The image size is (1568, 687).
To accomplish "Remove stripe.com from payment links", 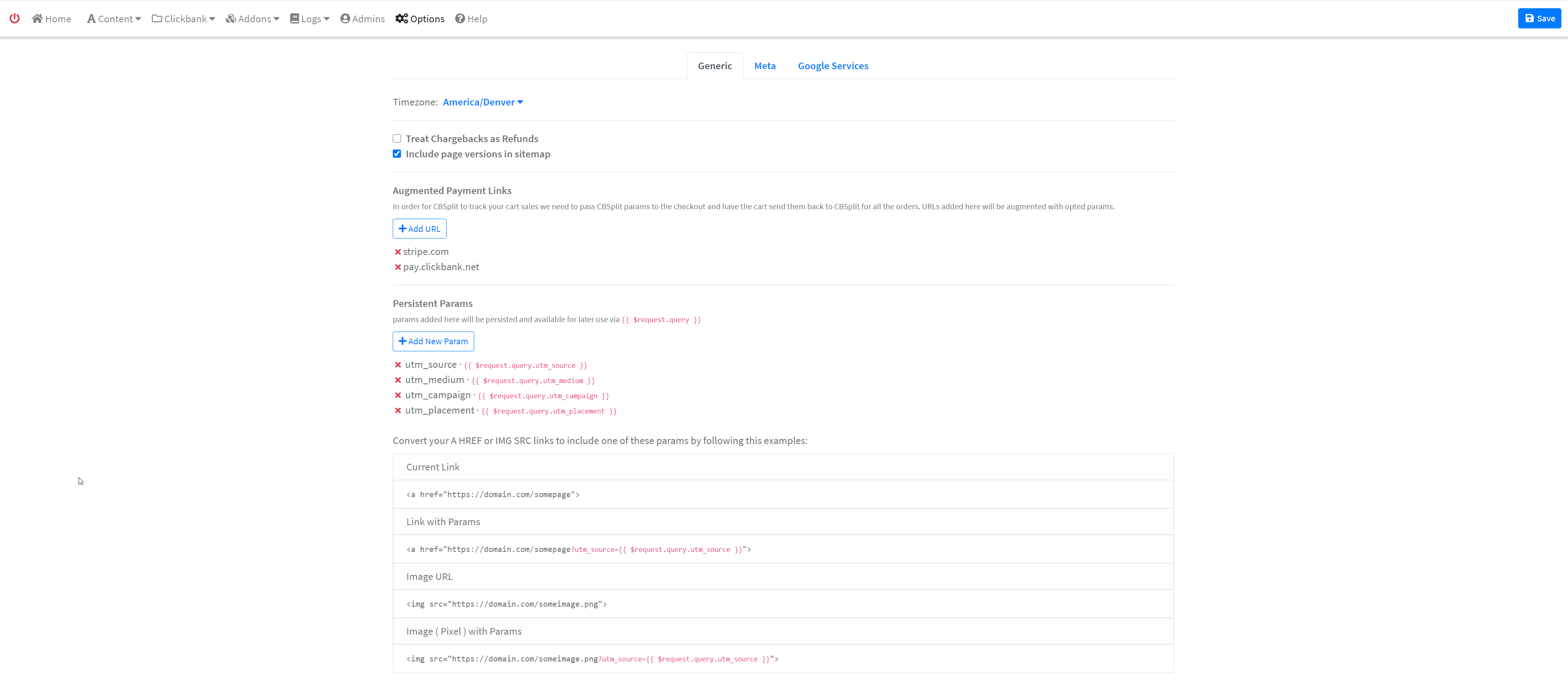I will click(398, 252).
